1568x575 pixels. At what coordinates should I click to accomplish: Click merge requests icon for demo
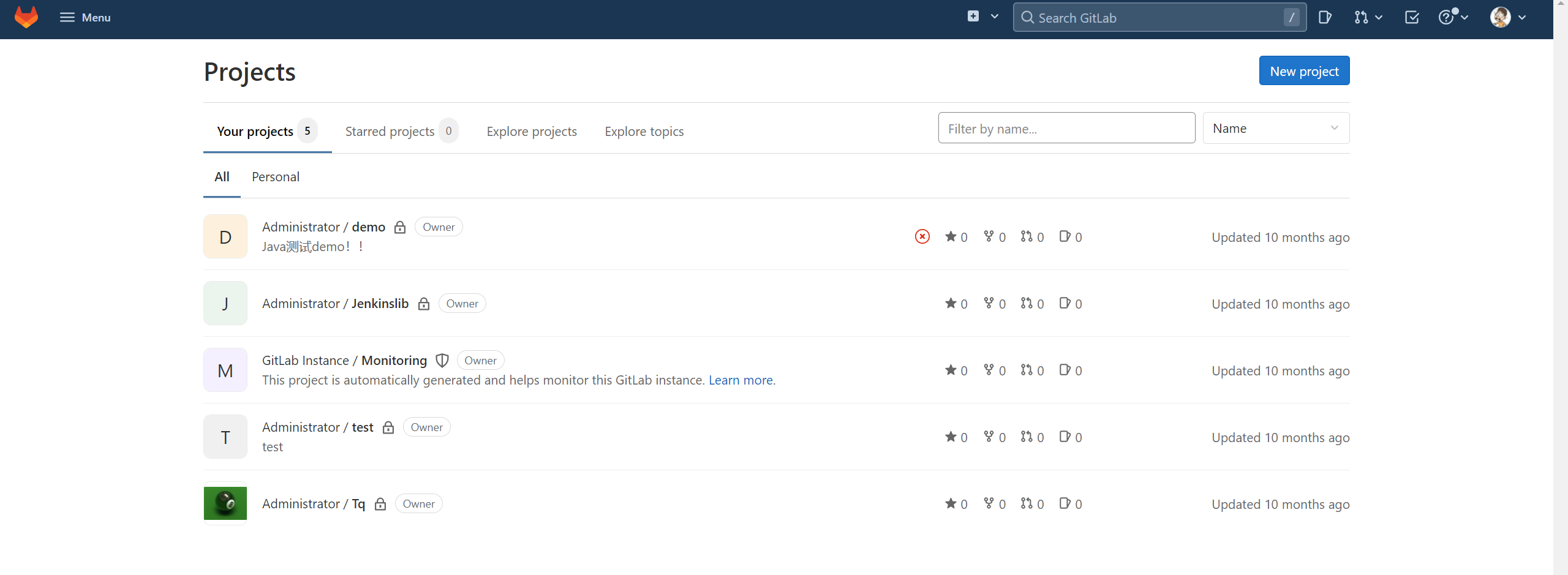tap(1027, 236)
